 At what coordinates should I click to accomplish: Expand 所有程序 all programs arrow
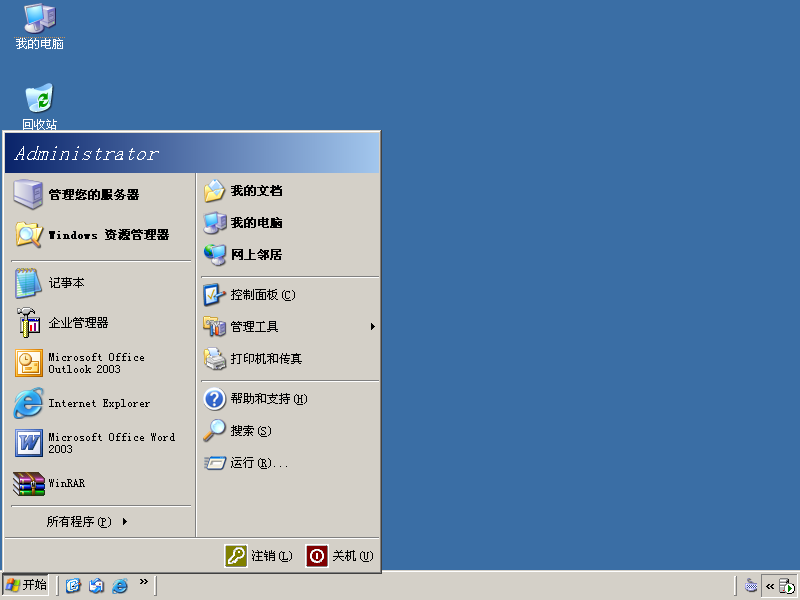[124, 521]
